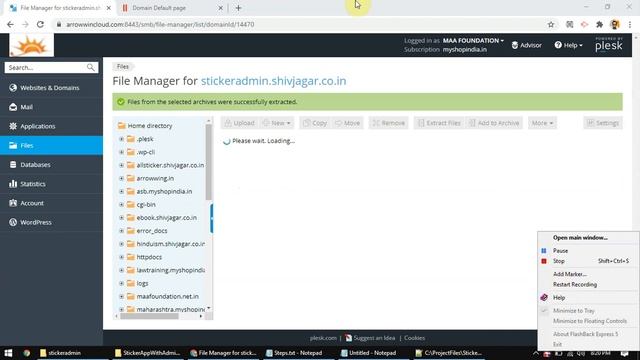Click the Copy toolbar button
Screen dimensions: 640x360
coord(315,123)
